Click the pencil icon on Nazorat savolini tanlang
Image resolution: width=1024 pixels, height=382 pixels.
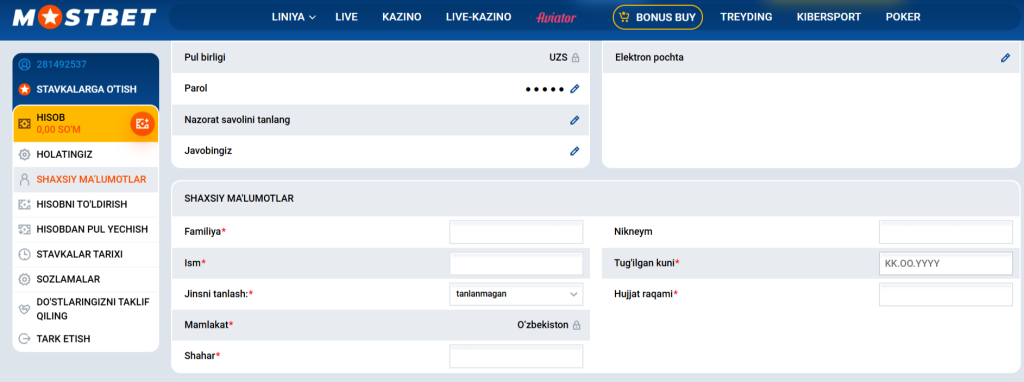tap(575, 119)
